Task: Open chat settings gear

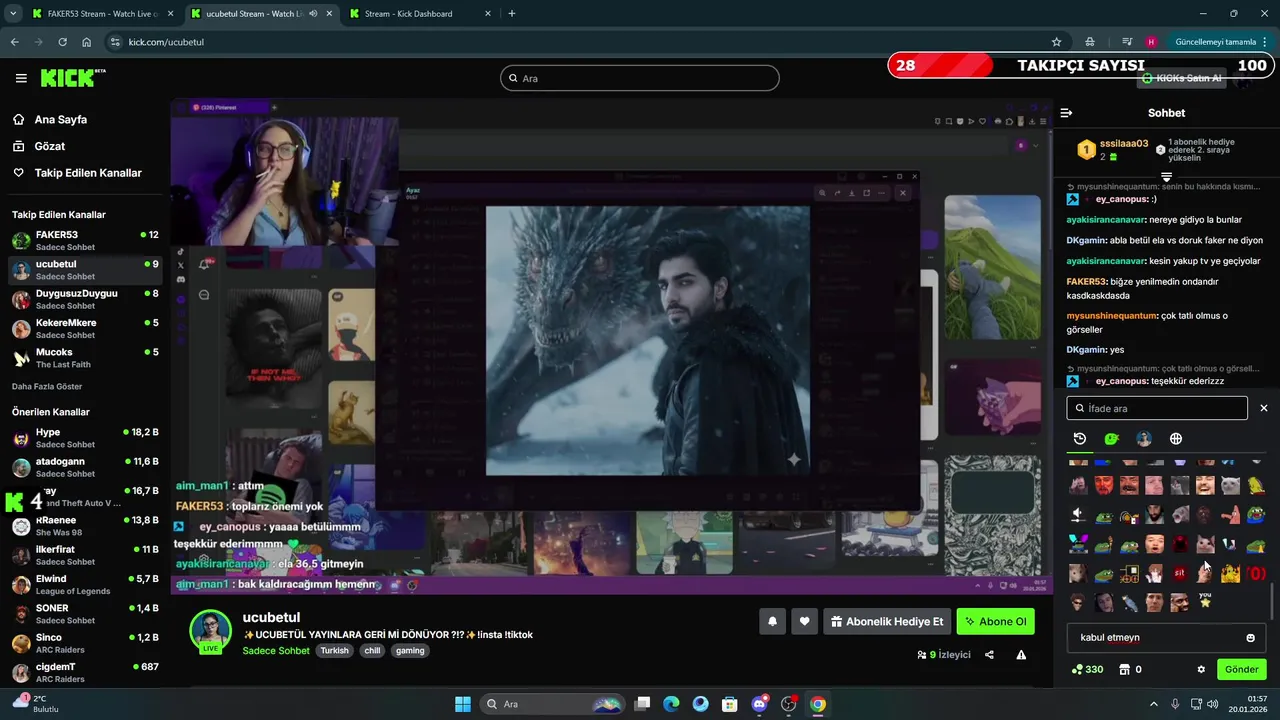Action: (1201, 669)
